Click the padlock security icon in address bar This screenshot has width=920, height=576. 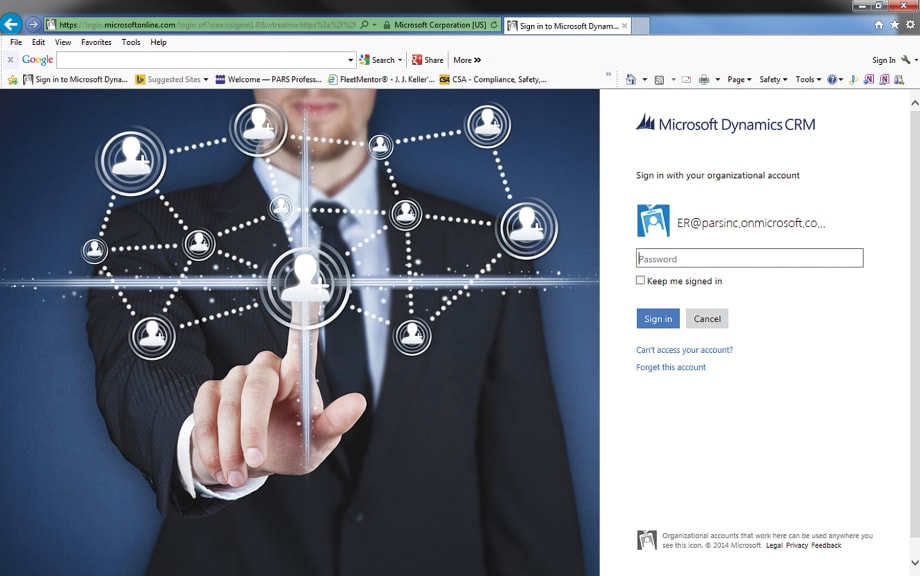coord(387,25)
